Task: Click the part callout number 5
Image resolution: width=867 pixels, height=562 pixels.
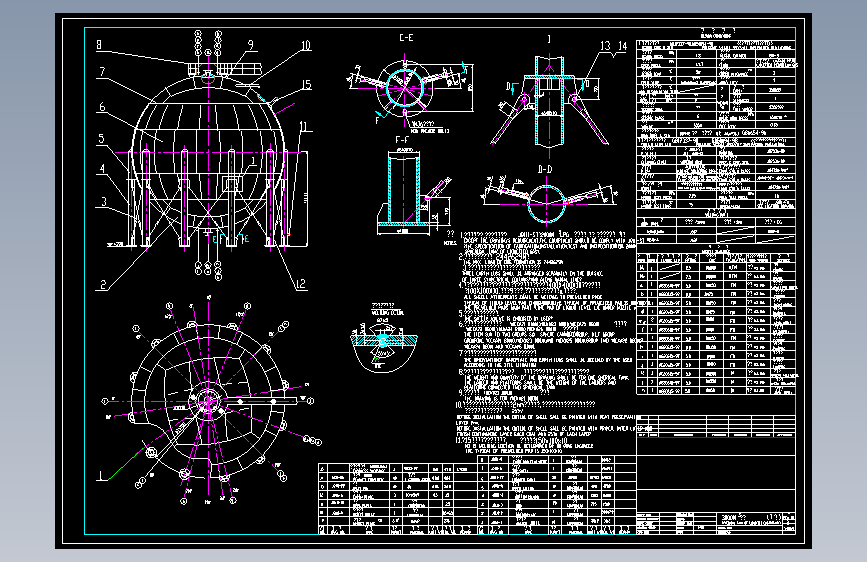Action: pyautogui.click(x=101, y=138)
